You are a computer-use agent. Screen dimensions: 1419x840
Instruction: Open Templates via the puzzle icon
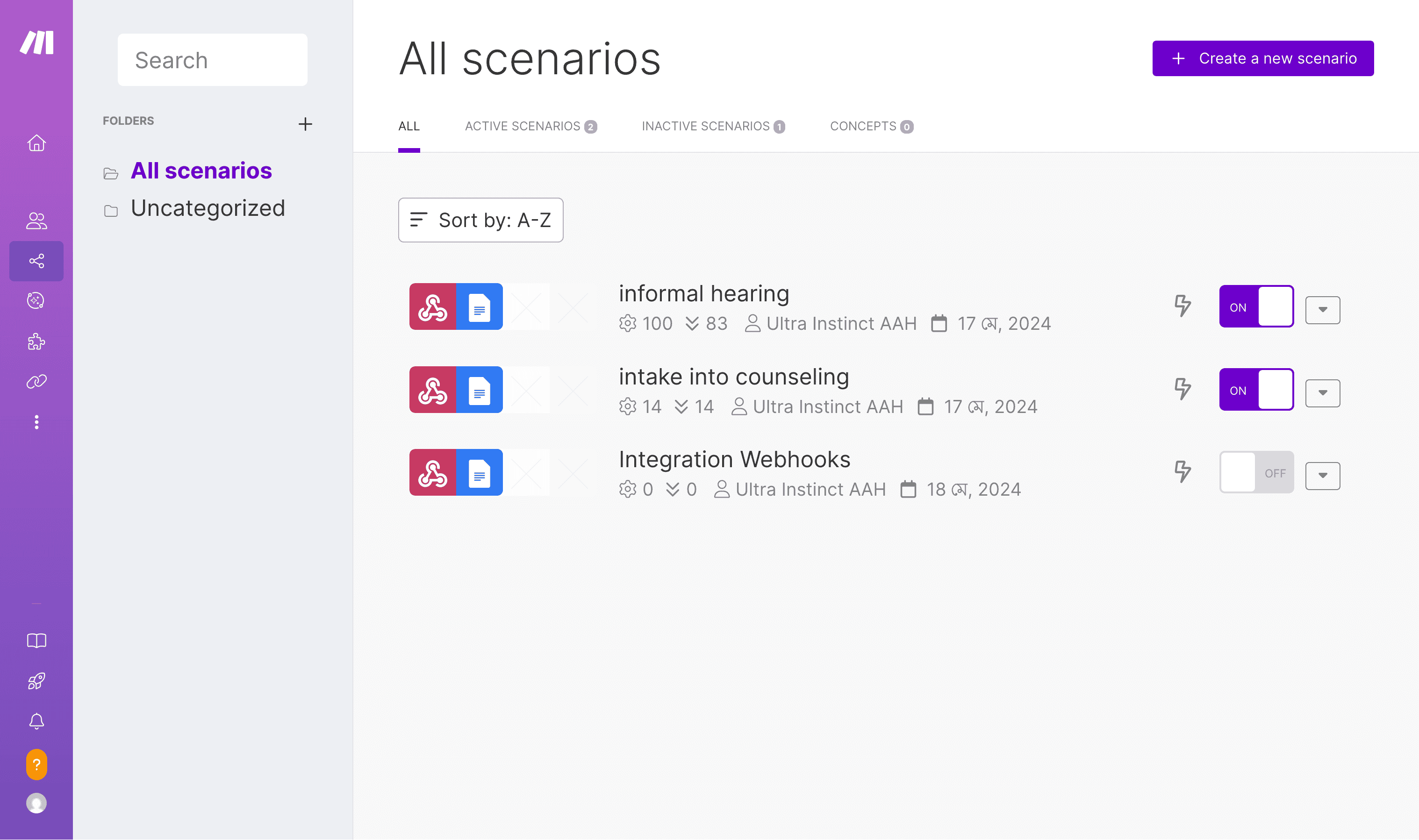point(36,342)
